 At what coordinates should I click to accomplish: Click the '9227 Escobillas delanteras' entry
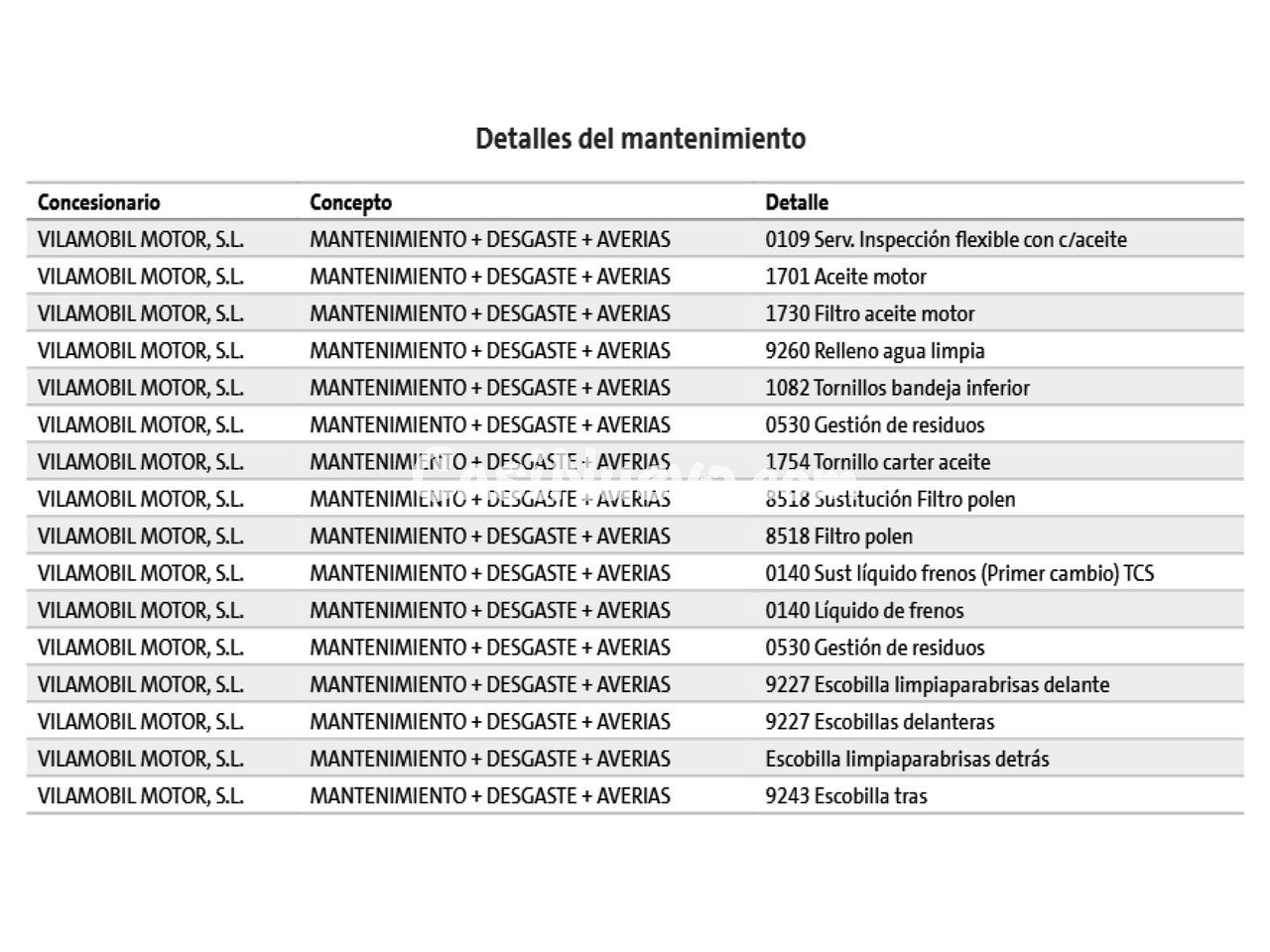tap(879, 722)
